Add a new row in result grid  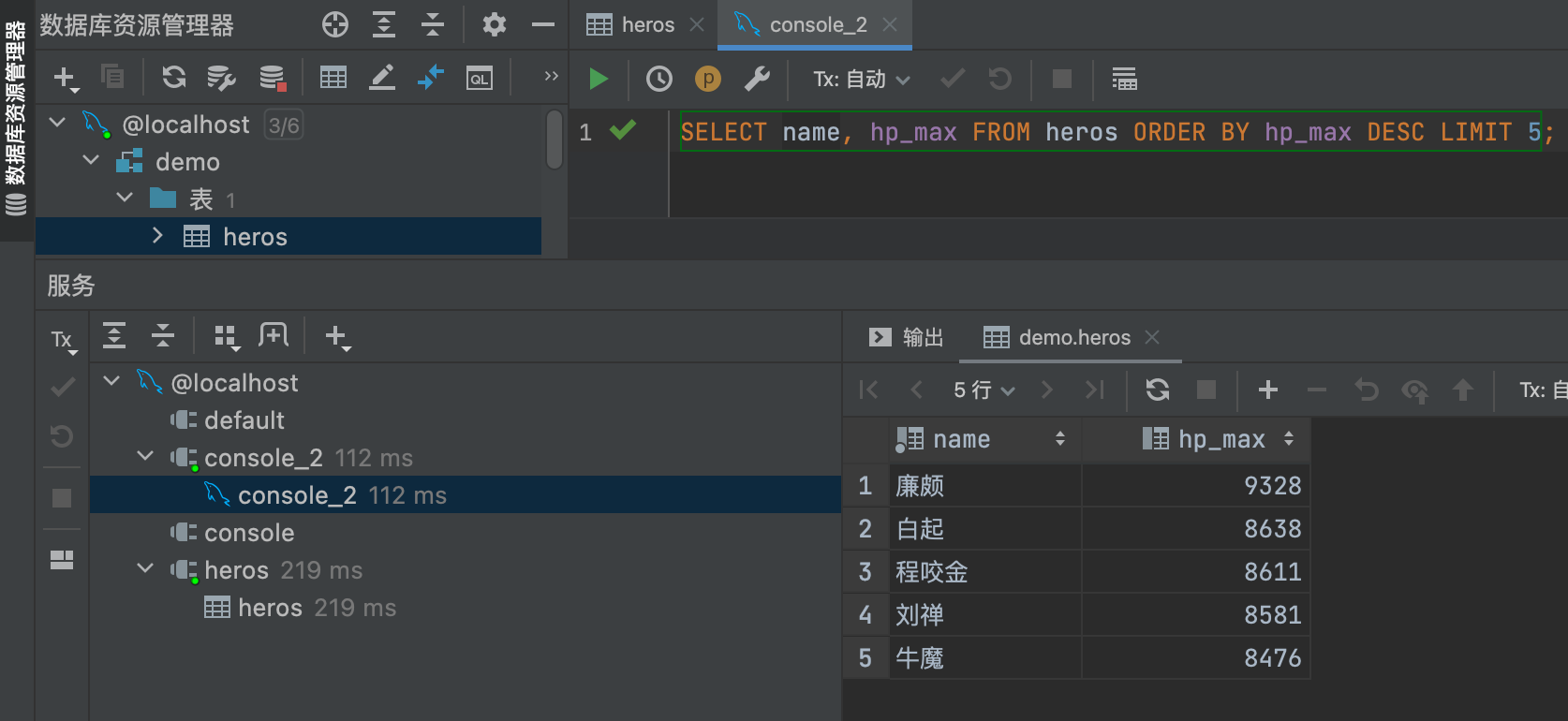pos(1268,390)
